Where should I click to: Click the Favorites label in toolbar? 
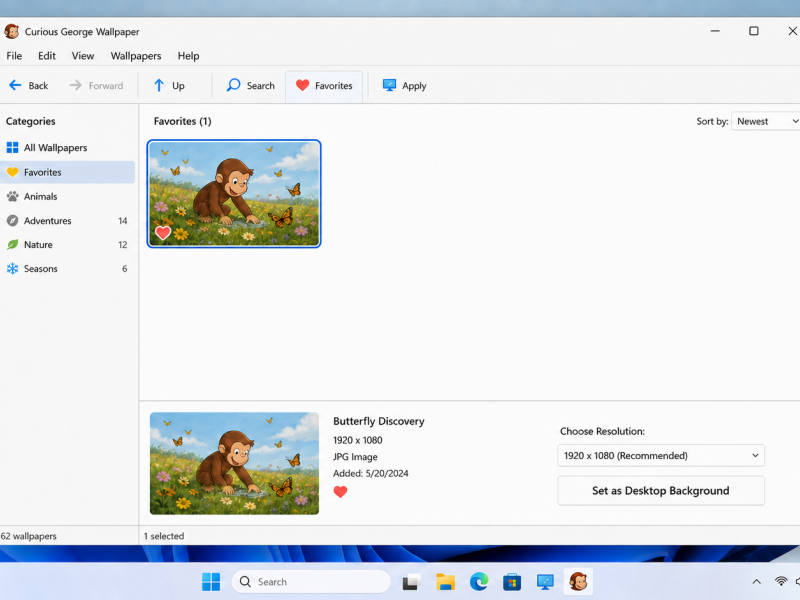coord(334,86)
